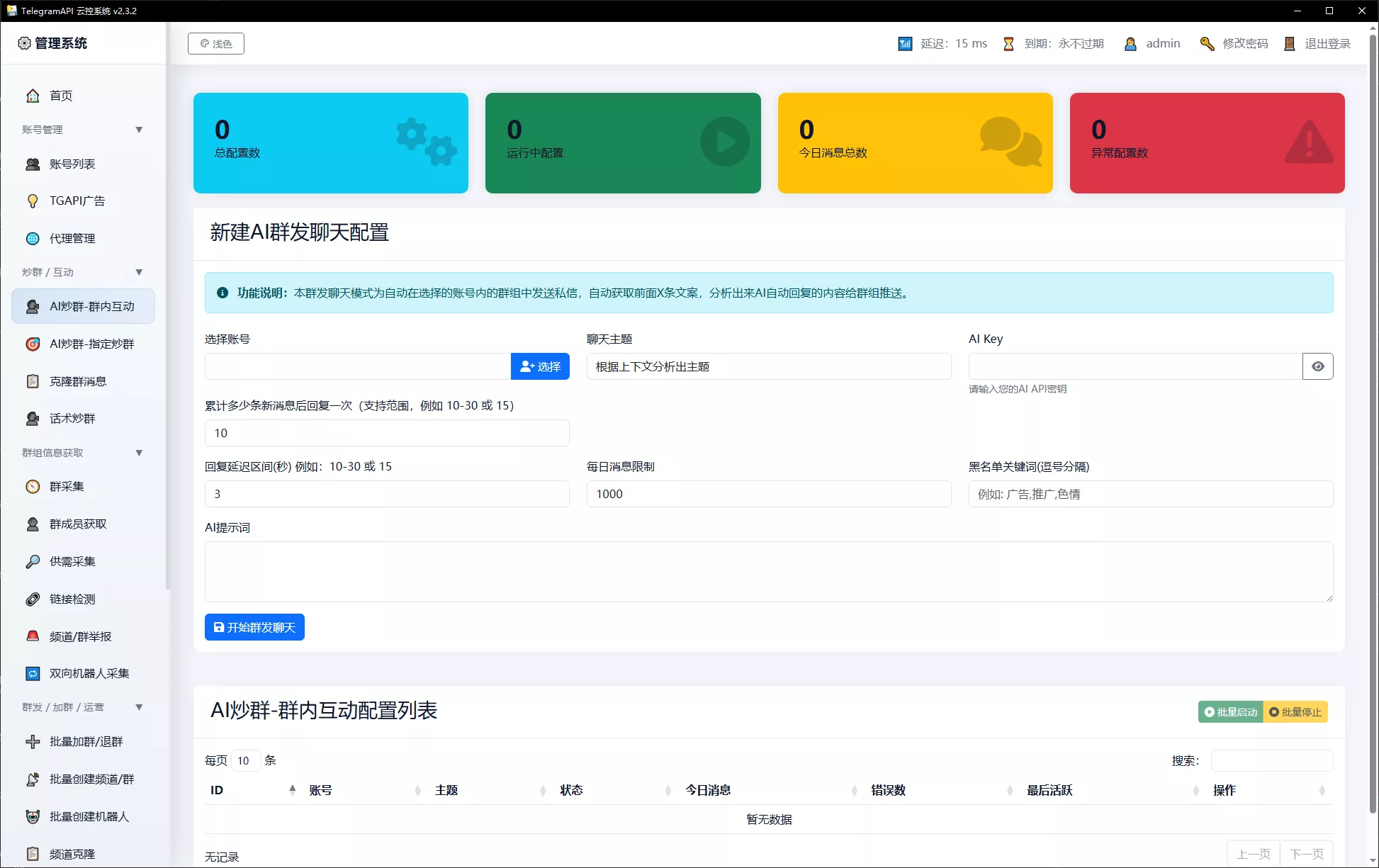Click the 异常配置数 stat card
The height and width of the screenshot is (868, 1379).
tap(1207, 143)
